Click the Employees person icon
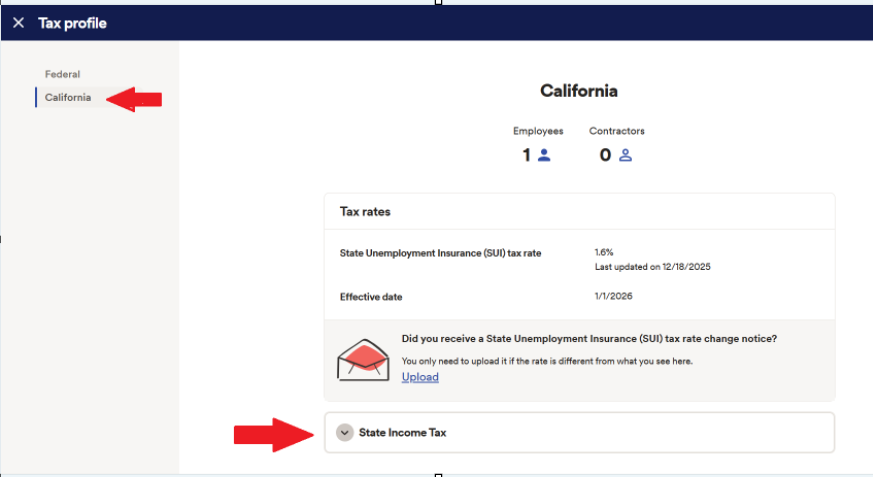 click(545, 155)
